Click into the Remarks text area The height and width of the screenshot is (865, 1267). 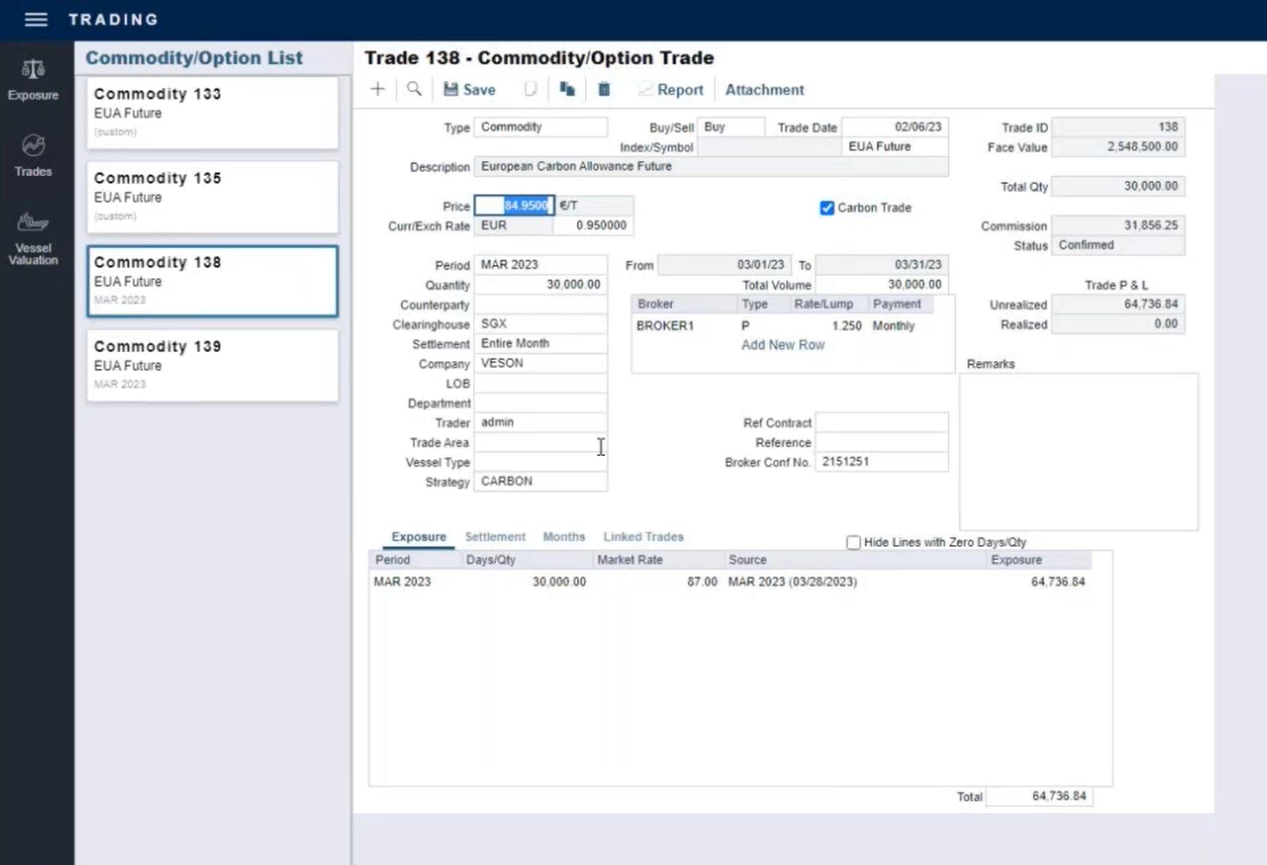coord(1078,451)
